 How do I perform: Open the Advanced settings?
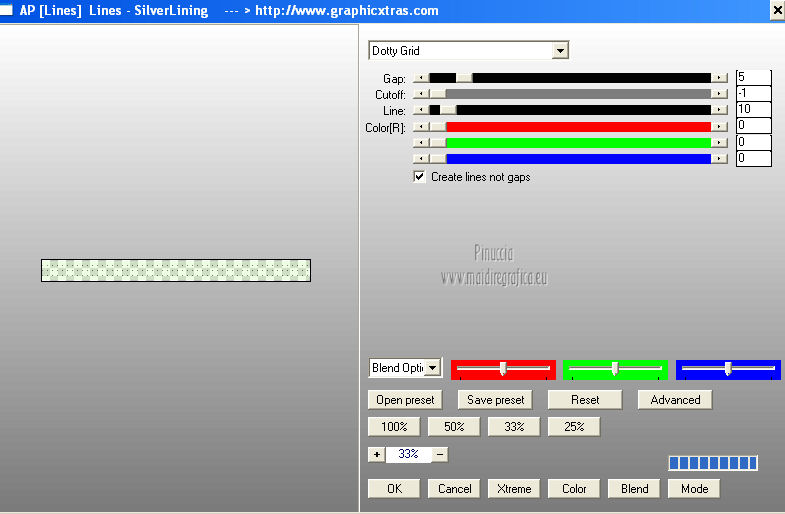point(675,400)
